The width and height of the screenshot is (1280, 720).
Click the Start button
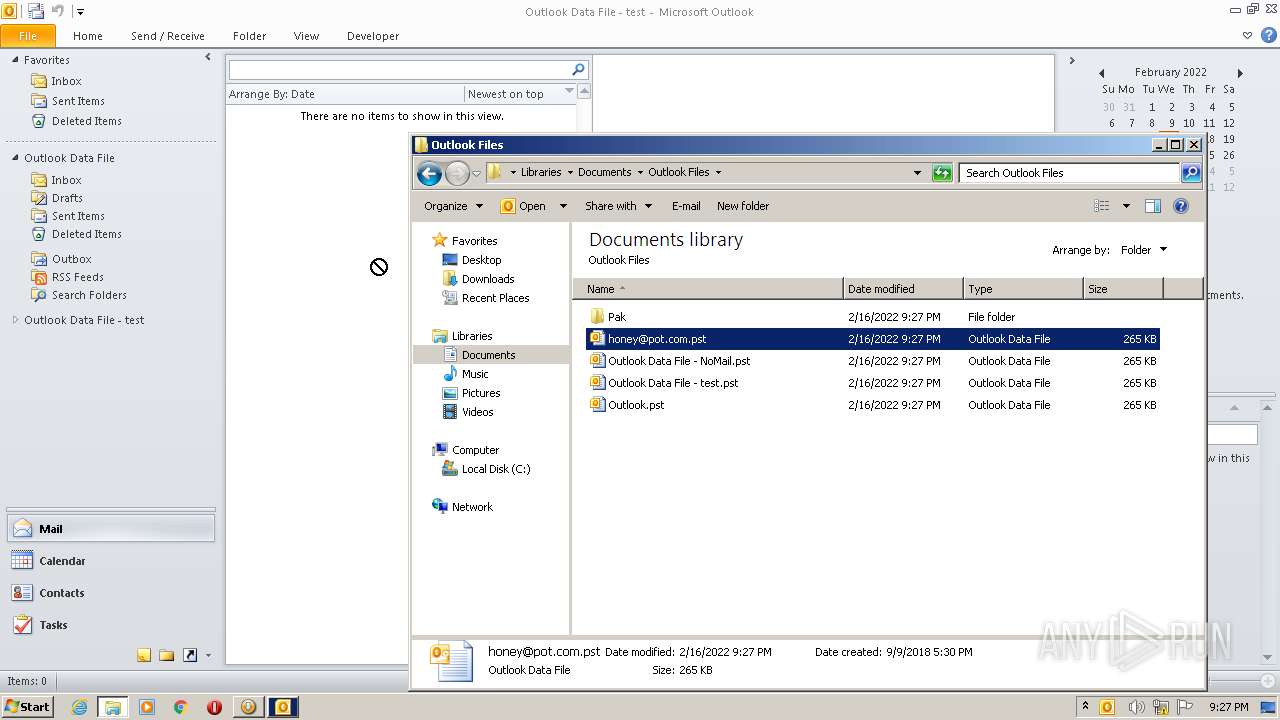27,707
